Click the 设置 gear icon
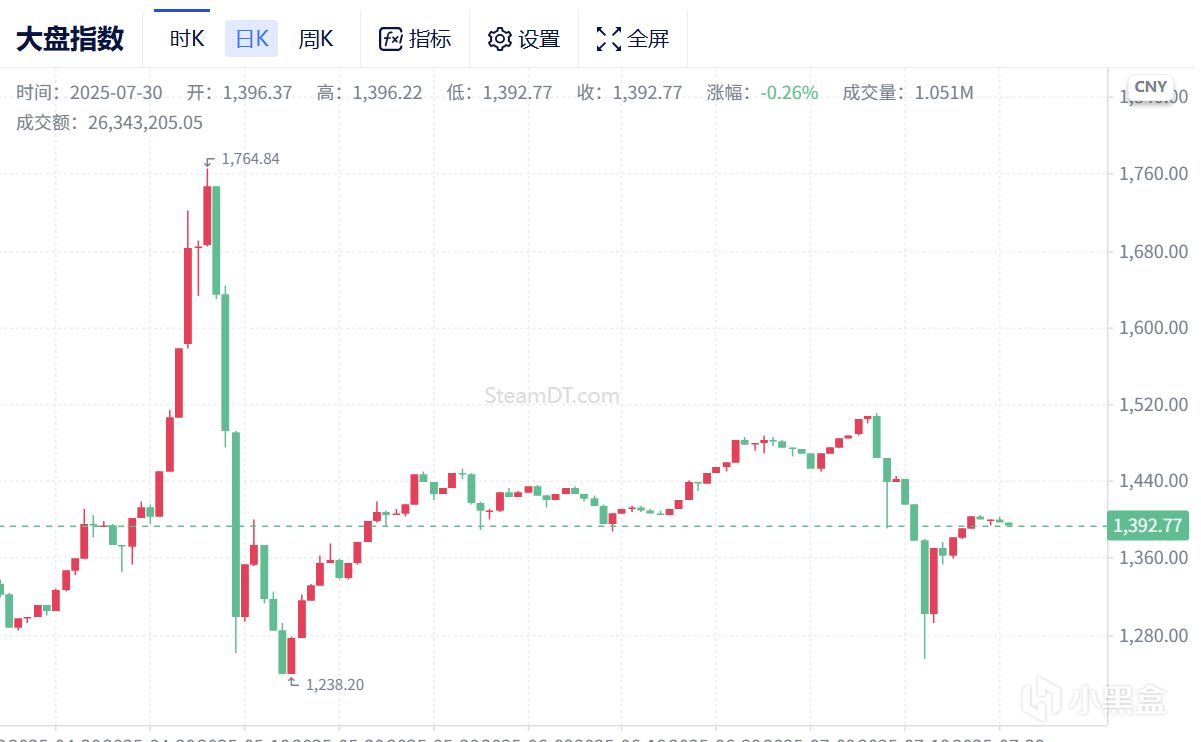This screenshot has width=1201, height=742. [499, 39]
